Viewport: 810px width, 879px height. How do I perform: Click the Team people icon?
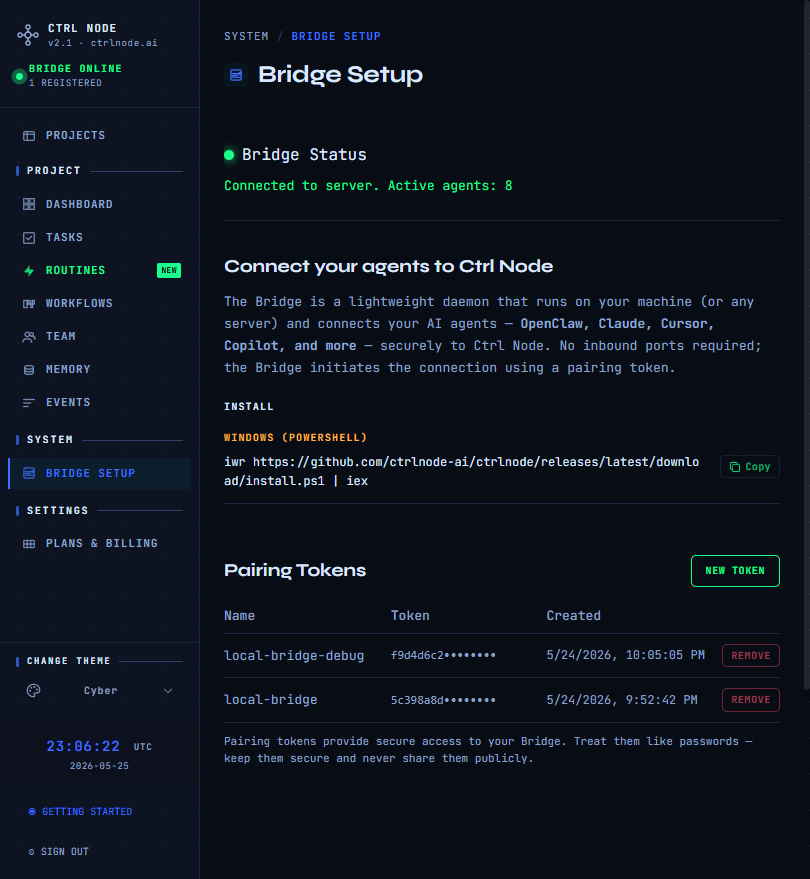[x=29, y=337]
